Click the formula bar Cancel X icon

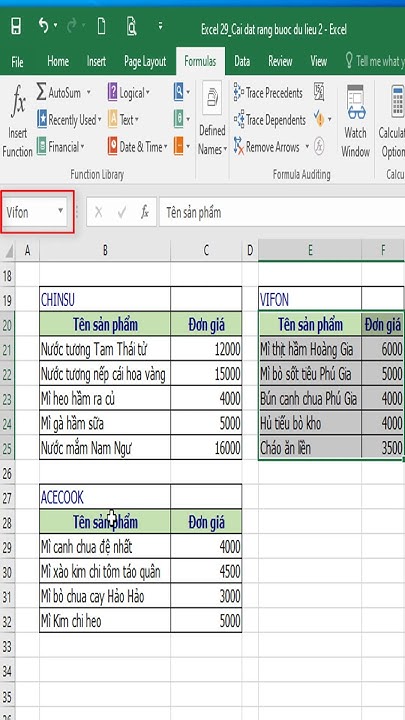[98, 212]
